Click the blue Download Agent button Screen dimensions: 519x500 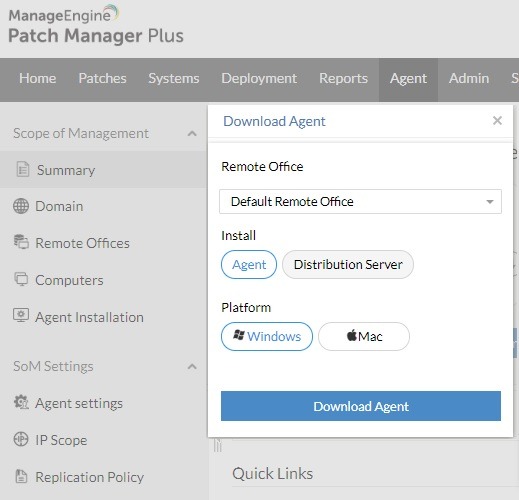(361, 406)
